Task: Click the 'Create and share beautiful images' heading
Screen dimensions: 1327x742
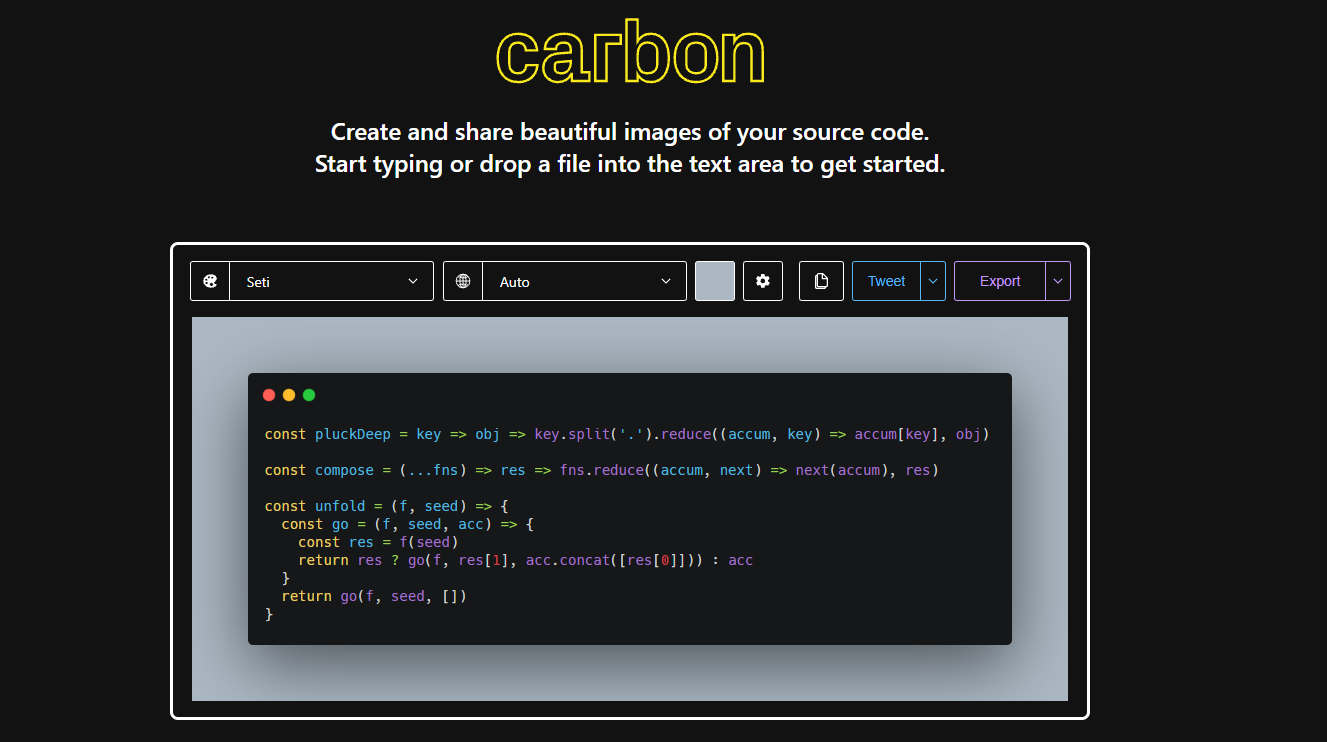Action: click(630, 132)
